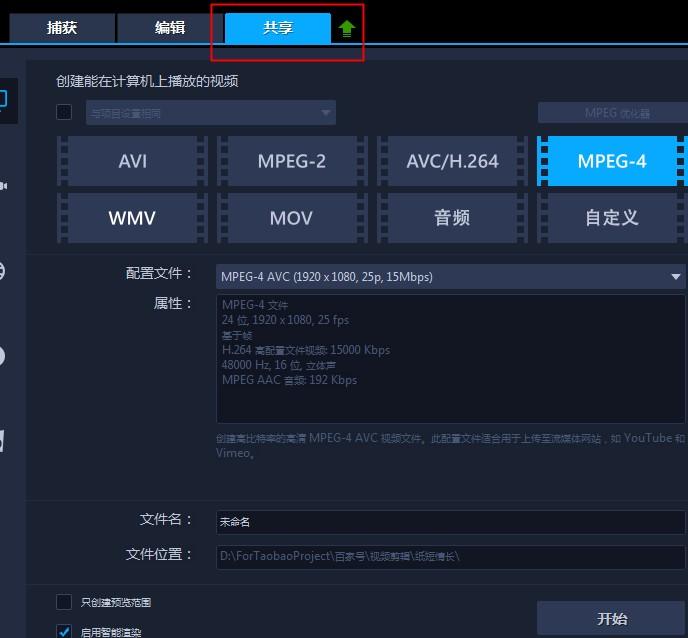Select the 共享 tab
The width and height of the screenshot is (688, 638).
pos(278,28)
